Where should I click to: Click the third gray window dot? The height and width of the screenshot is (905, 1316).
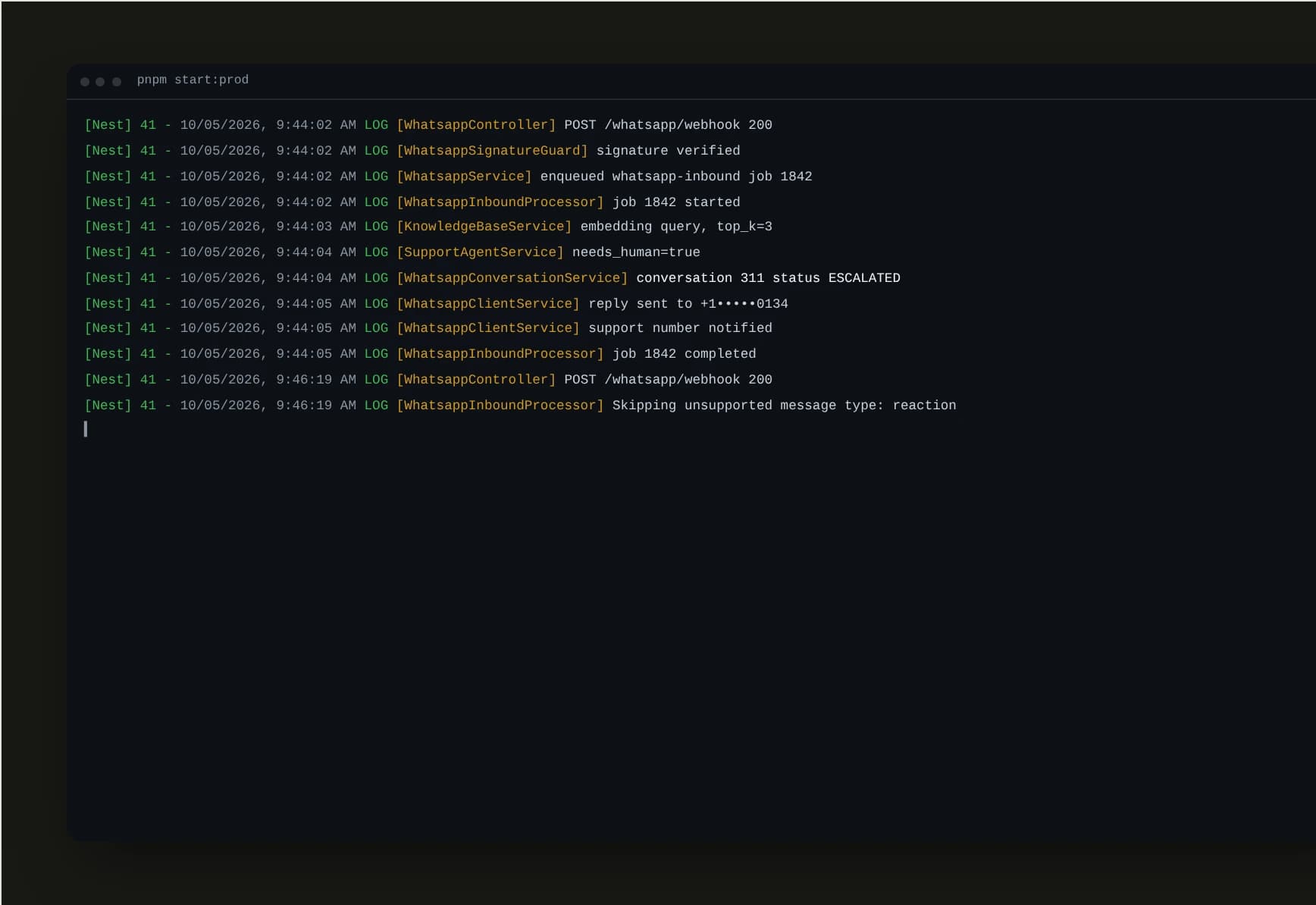(117, 82)
